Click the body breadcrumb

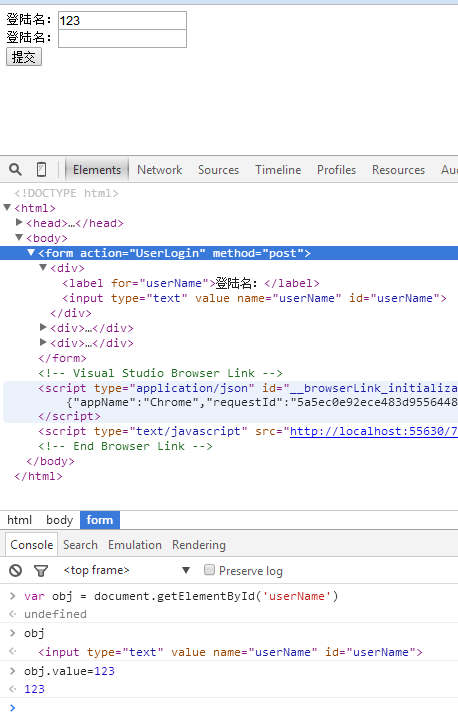(x=60, y=520)
